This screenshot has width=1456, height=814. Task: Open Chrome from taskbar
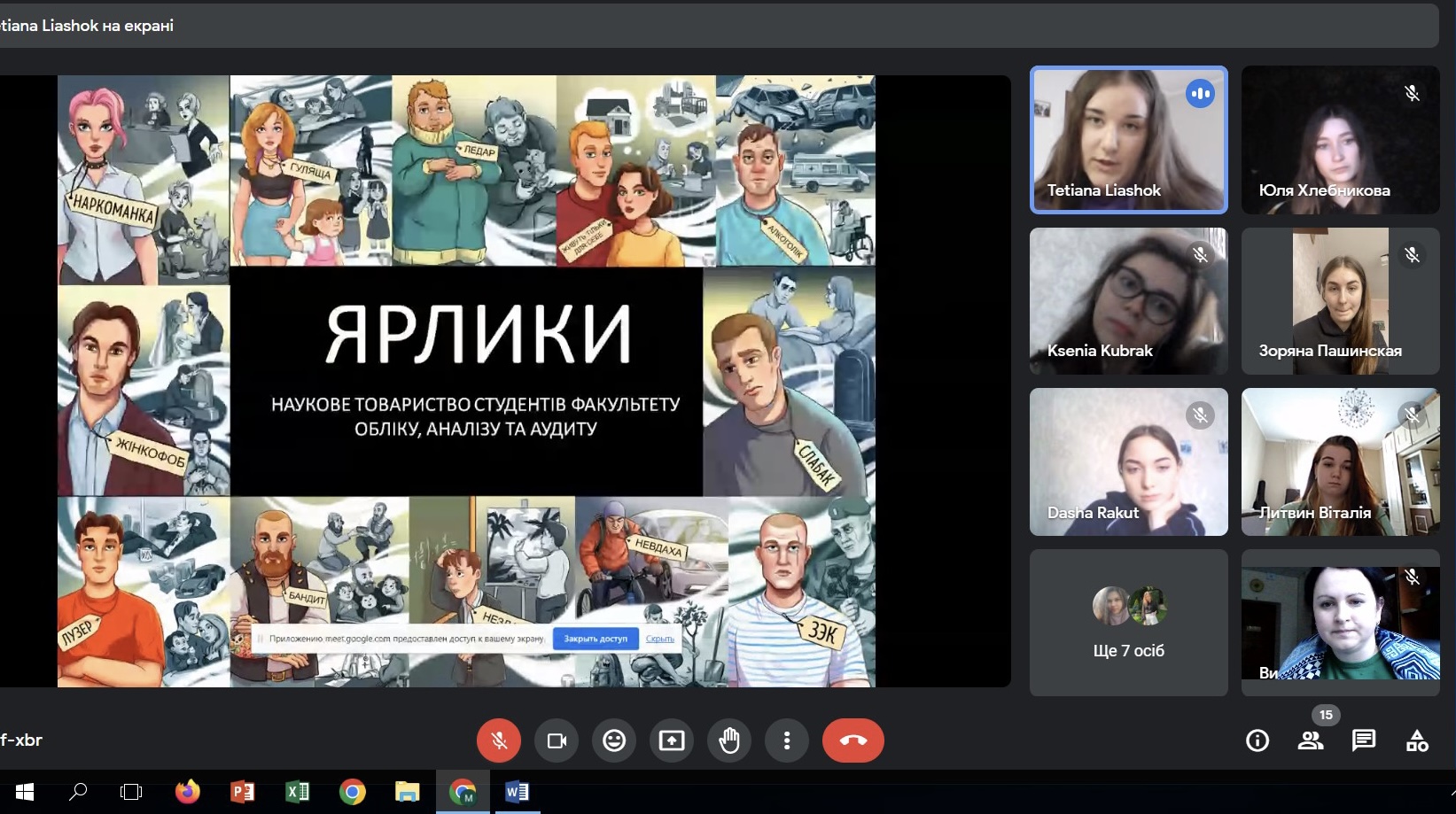(x=352, y=792)
